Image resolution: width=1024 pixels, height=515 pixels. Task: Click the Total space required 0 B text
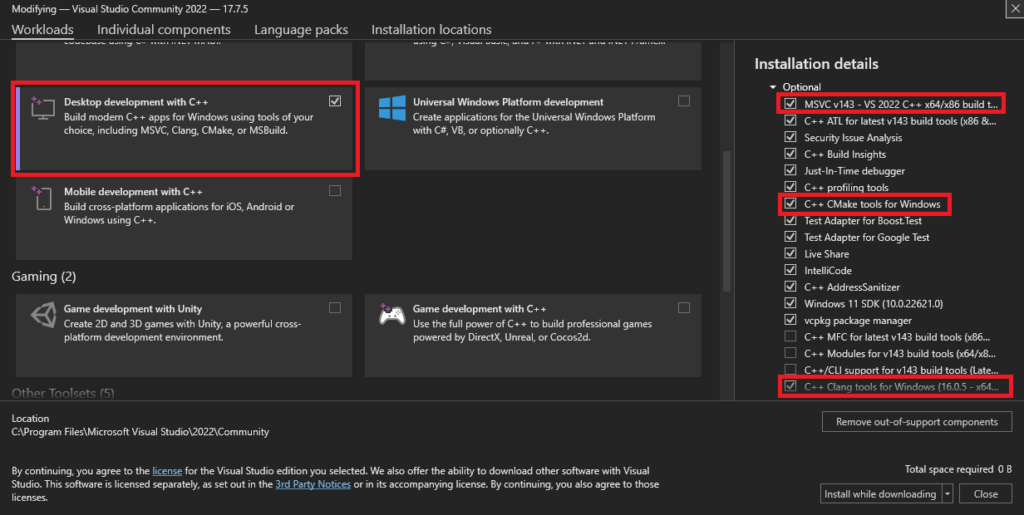(x=958, y=469)
